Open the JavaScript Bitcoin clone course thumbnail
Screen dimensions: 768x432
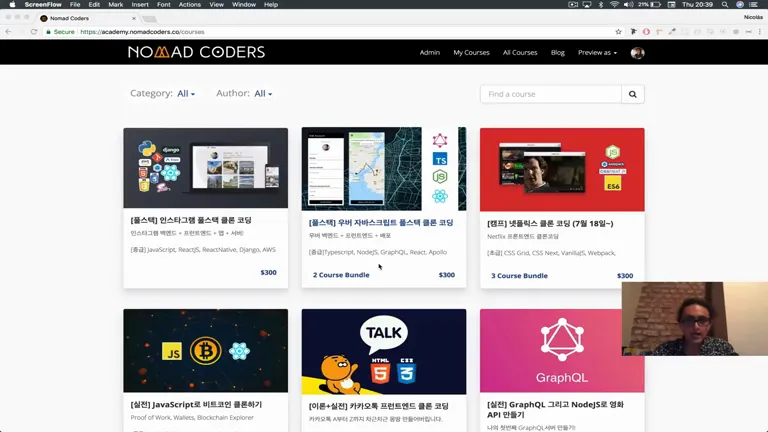point(206,351)
